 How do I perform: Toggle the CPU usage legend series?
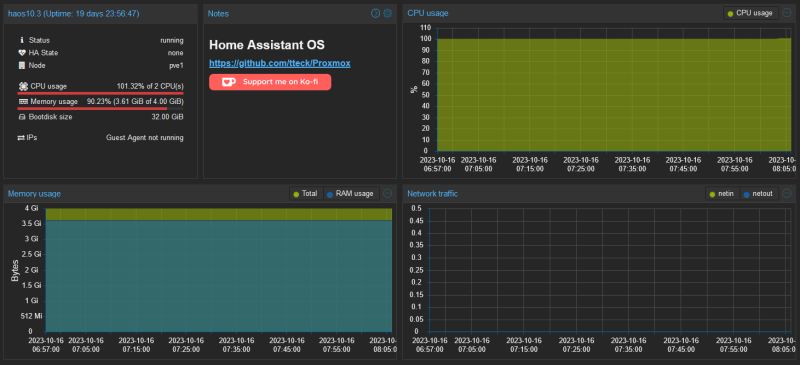coord(751,13)
